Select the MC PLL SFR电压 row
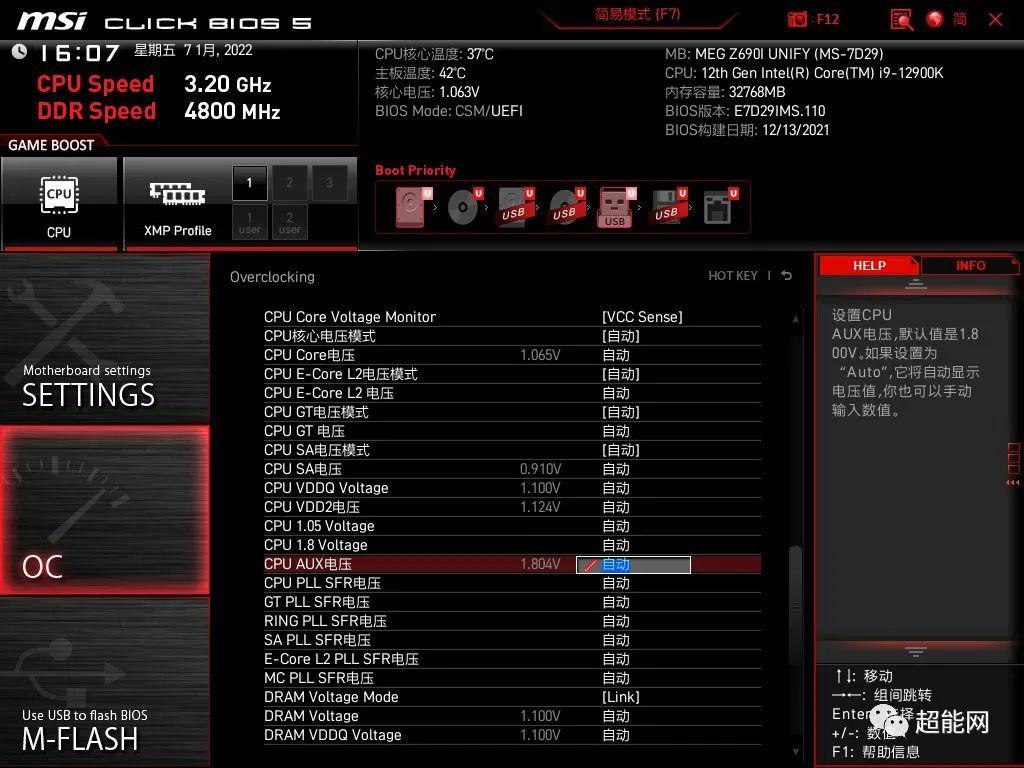This screenshot has width=1024, height=768. [512, 678]
